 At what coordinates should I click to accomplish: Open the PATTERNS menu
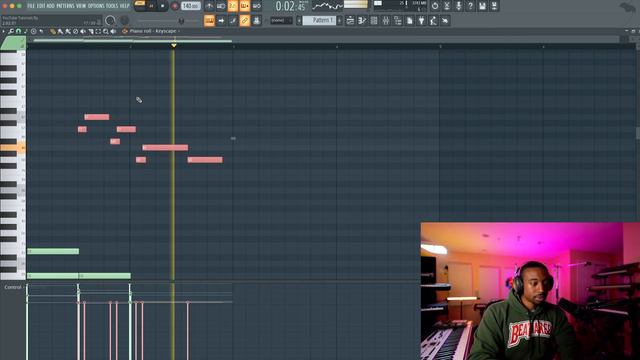[65, 6]
